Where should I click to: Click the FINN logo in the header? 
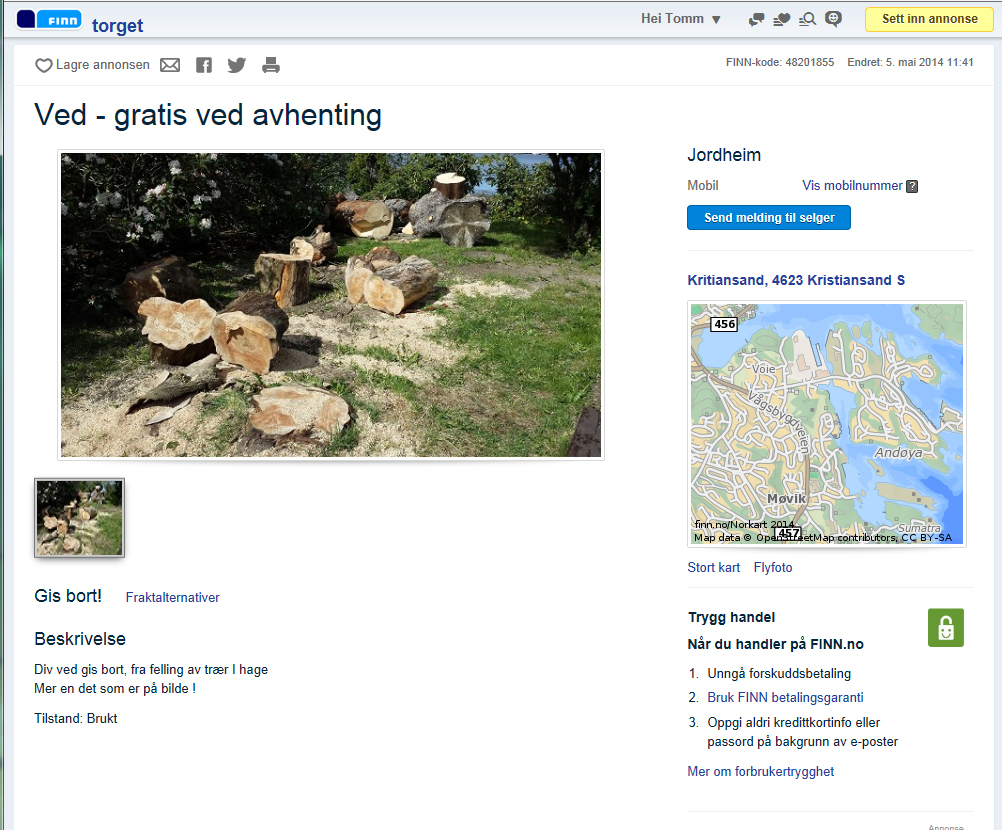pyautogui.click(x=48, y=19)
